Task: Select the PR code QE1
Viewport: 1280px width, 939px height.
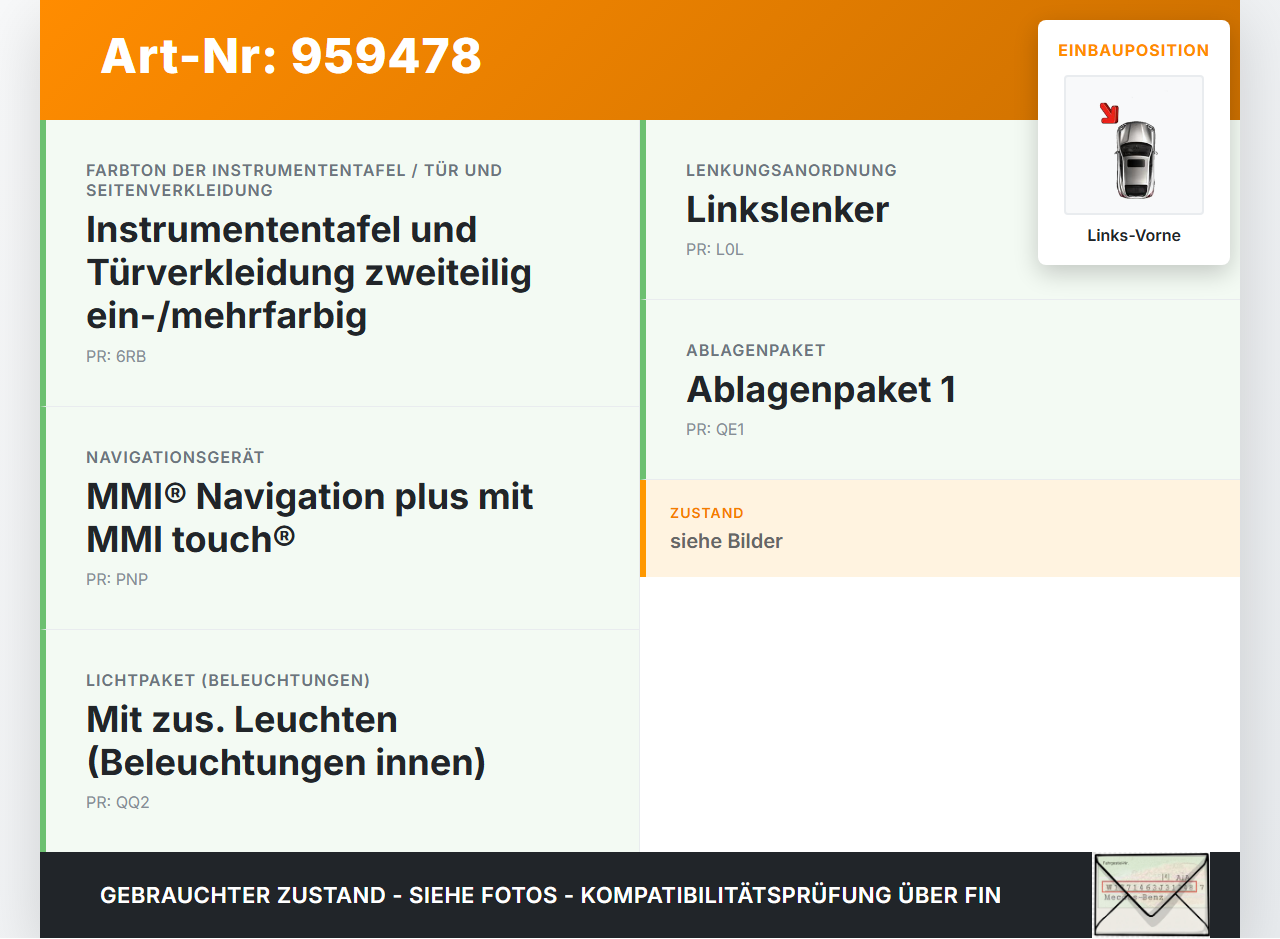Action: [715, 429]
